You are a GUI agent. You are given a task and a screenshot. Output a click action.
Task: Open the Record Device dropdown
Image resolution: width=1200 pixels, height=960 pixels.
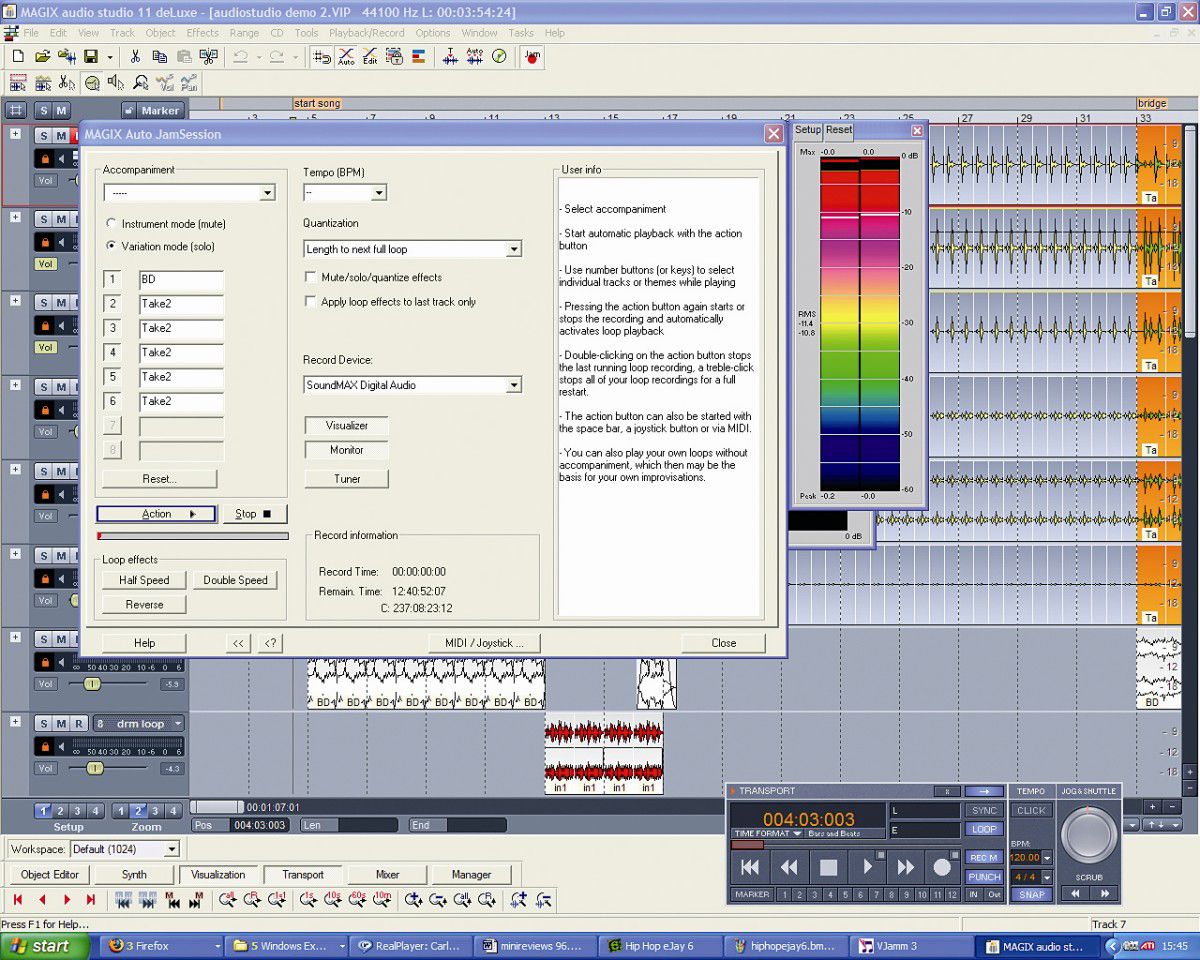coord(513,385)
